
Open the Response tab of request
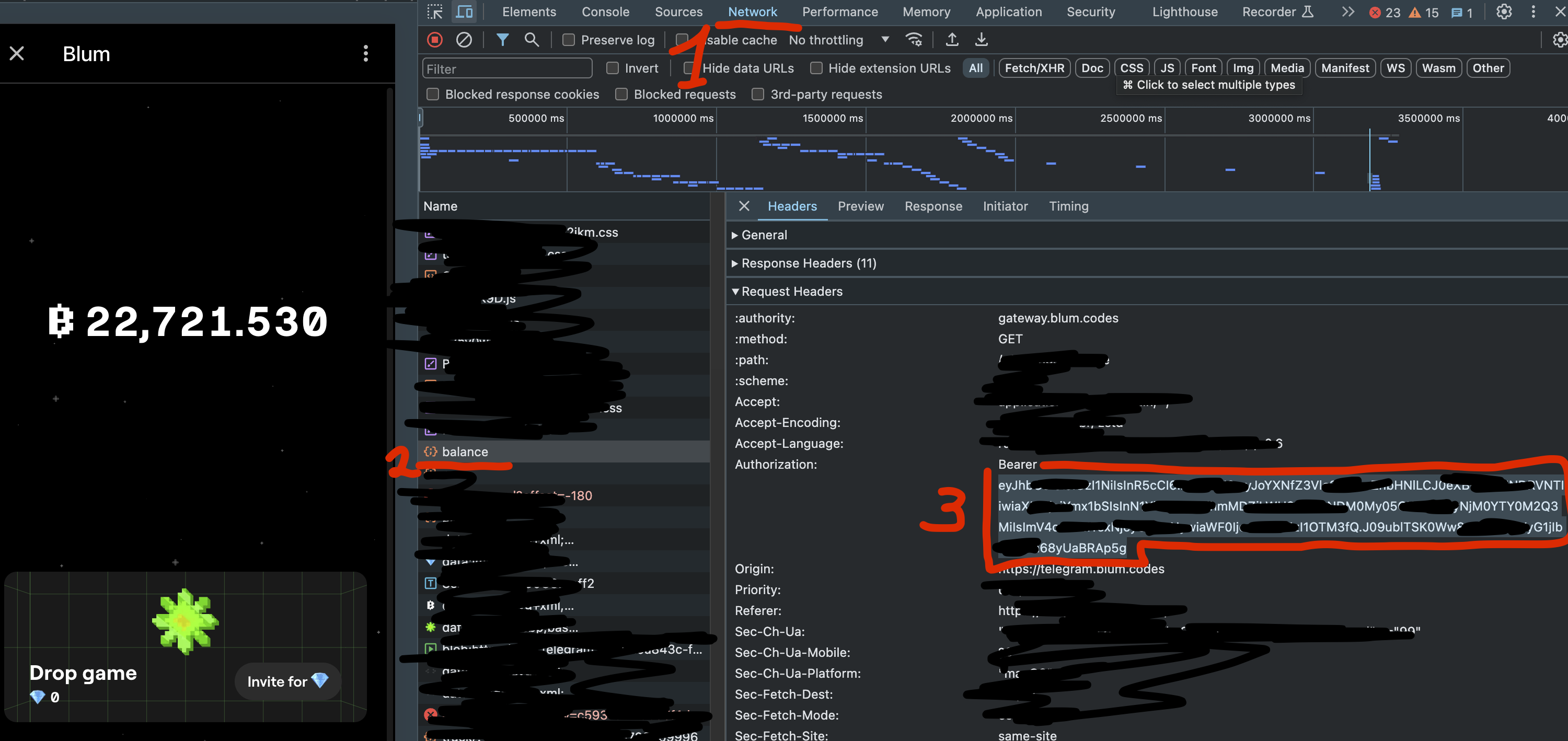(933, 206)
